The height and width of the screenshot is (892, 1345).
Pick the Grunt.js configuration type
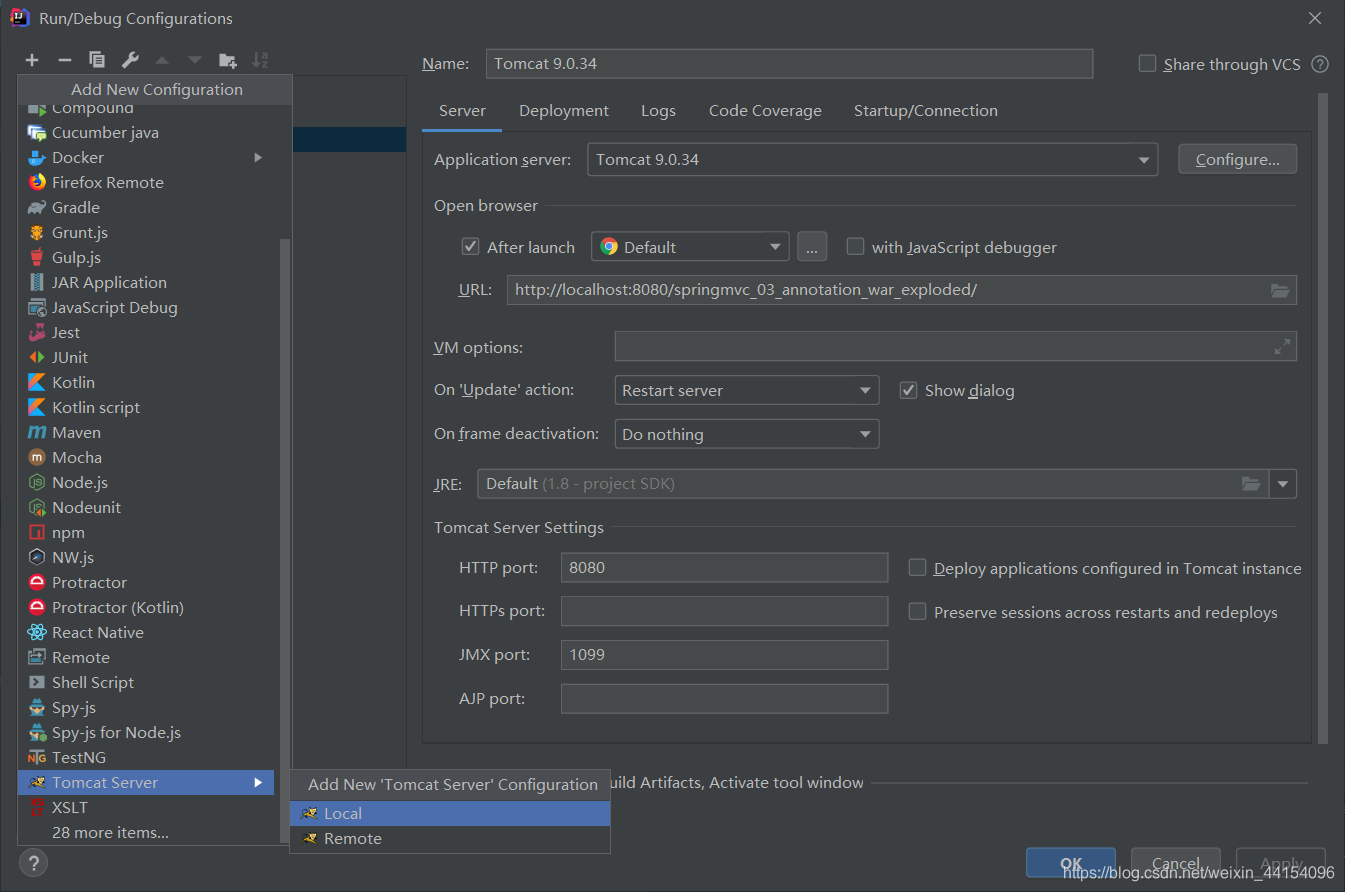click(146, 232)
